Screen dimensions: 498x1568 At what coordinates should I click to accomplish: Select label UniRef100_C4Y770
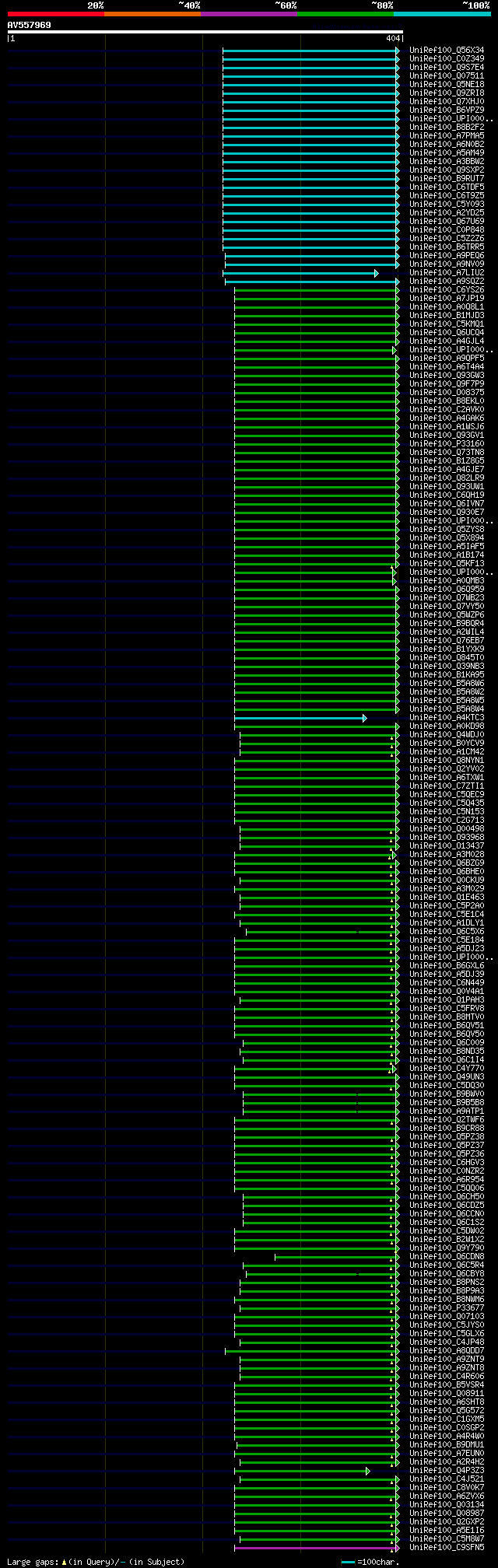click(447, 1069)
